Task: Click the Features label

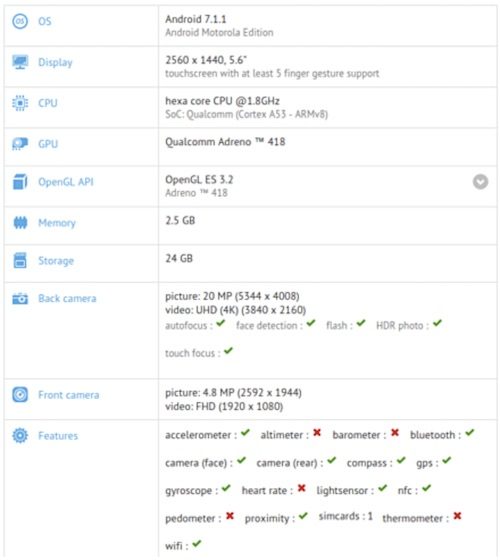Action: pyautogui.click(x=58, y=436)
